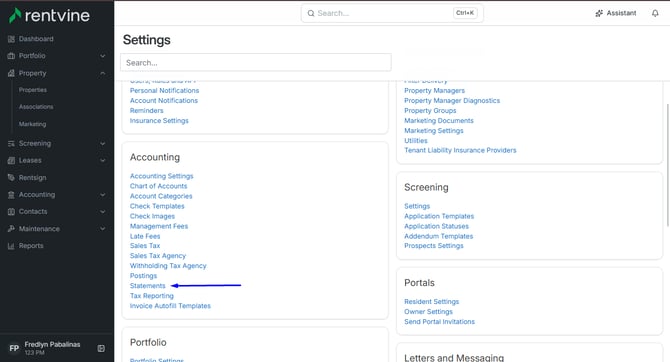Open Property Groups link
This screenshot has height=362, width=670.
click(x=430, y=111)
